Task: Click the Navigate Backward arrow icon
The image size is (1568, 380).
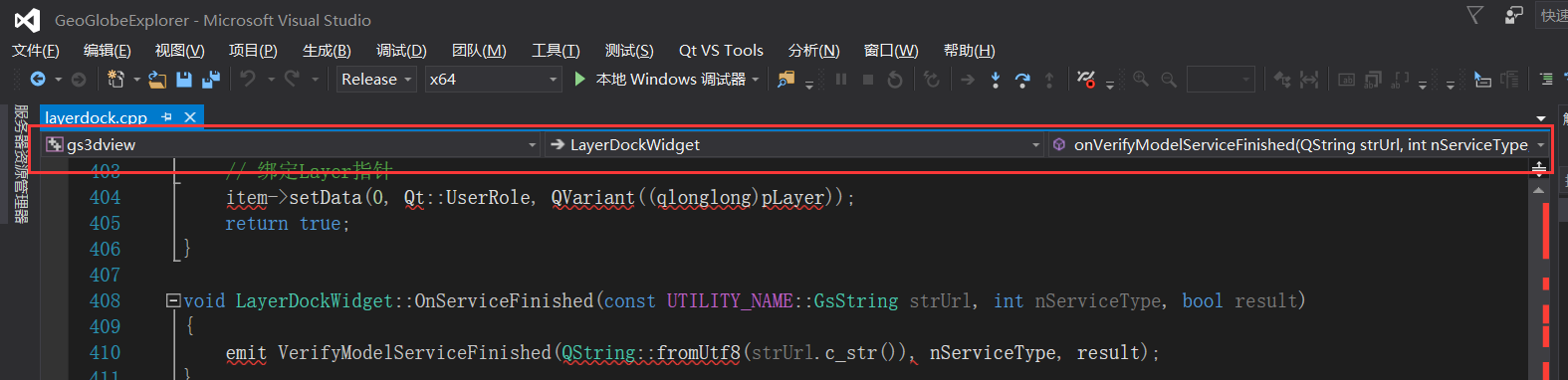Action: (x=38, y=80)
